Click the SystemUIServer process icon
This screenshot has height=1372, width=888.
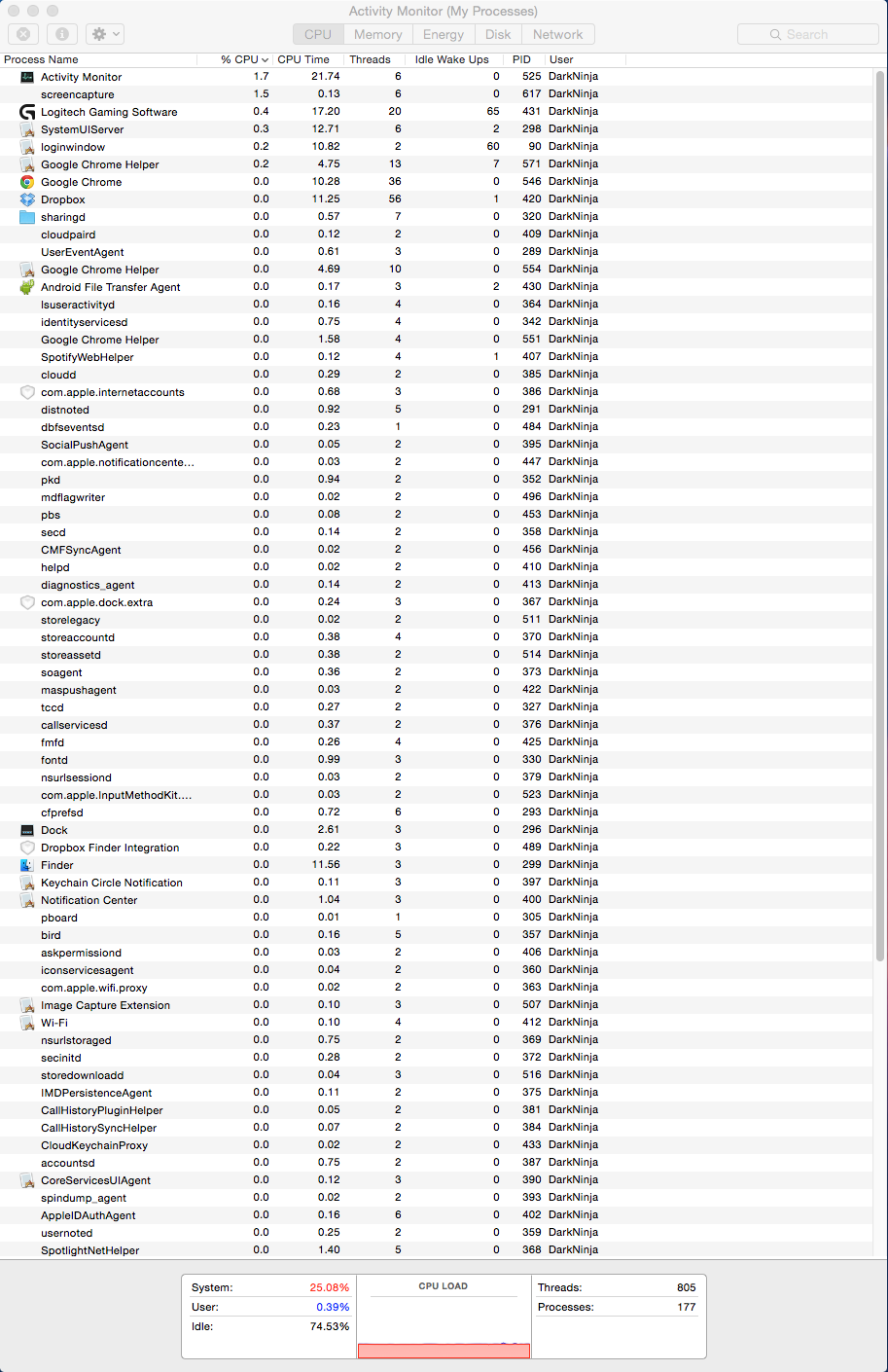pyautogui.click(x=27, y=129)
